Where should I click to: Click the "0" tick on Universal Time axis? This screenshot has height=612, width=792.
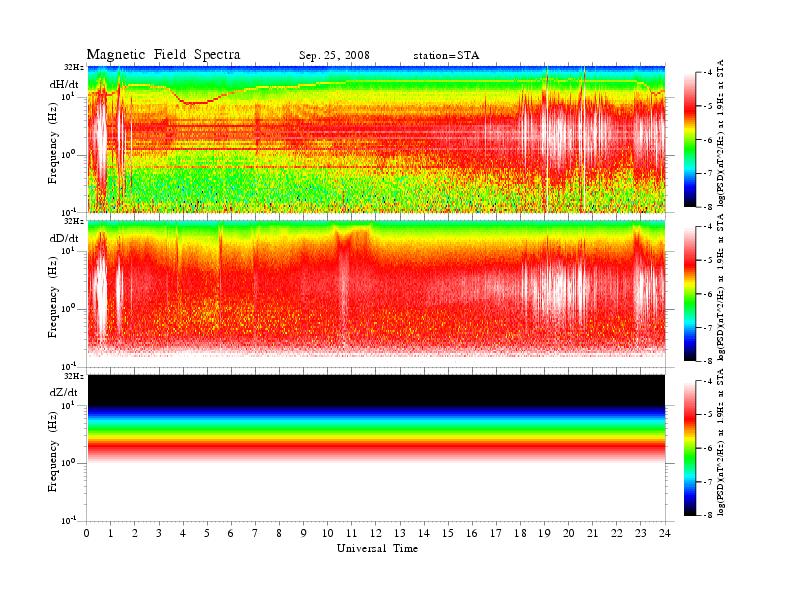[x=86, y=533]
